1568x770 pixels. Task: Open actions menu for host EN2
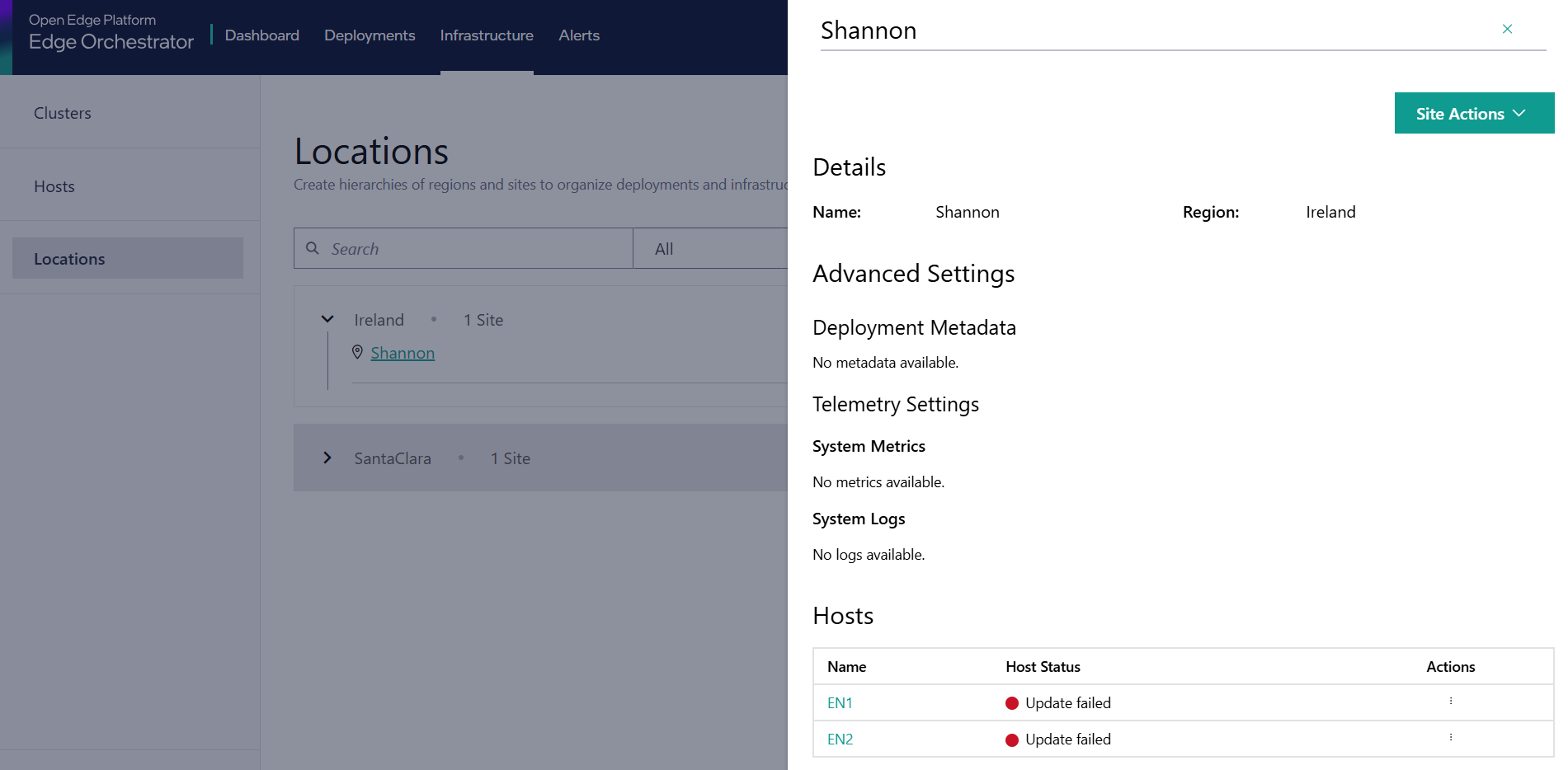point(1450,738)
